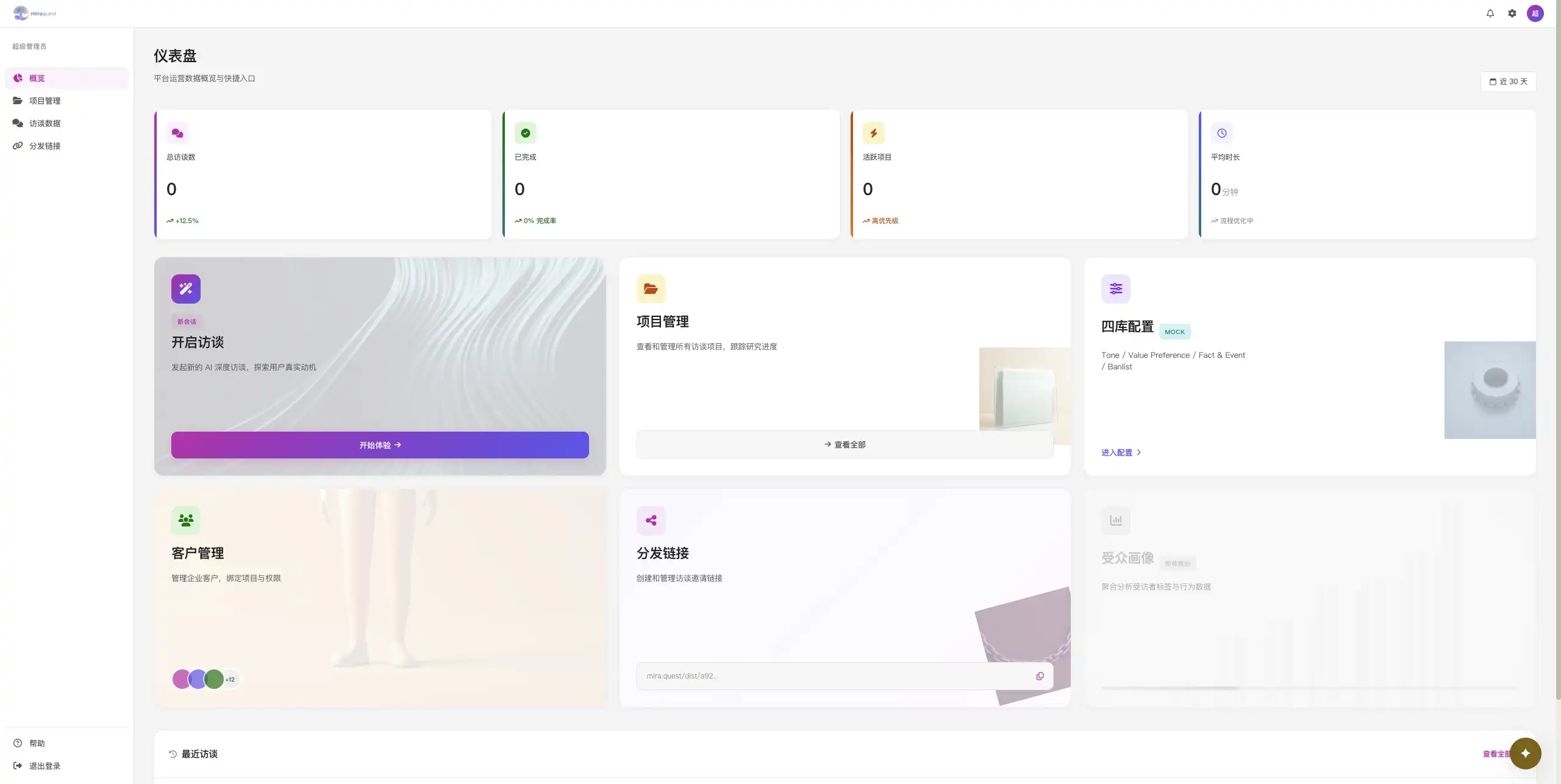Click the green people icon in 客户管理

pyautogui.click(x=186, y=521)
